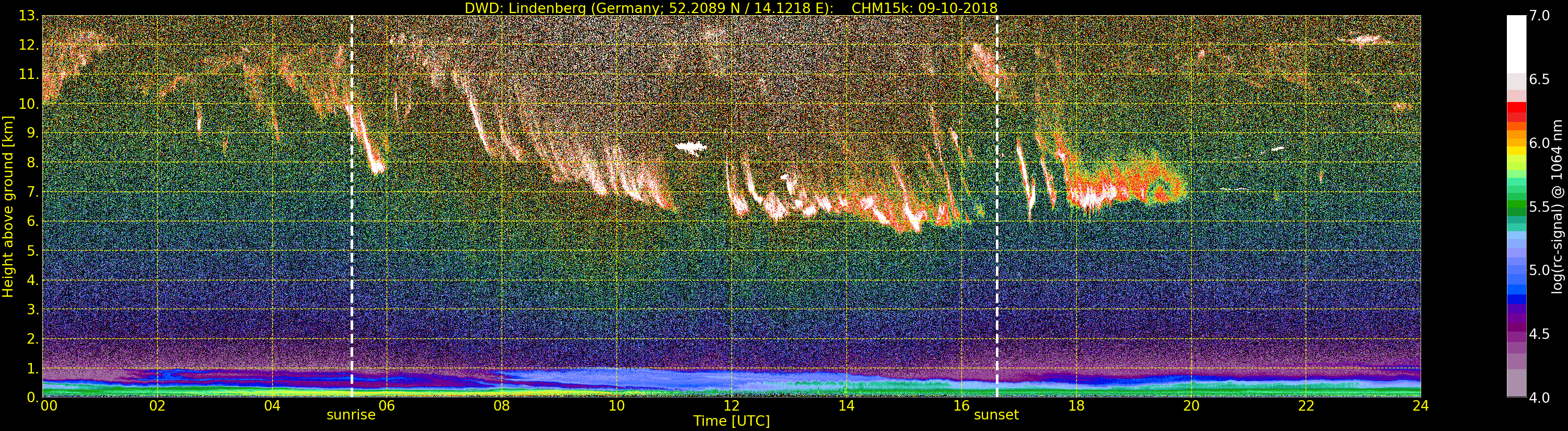
Task: Click the "Time [UTC]" x-axis label
Action: tap(731, 421)
